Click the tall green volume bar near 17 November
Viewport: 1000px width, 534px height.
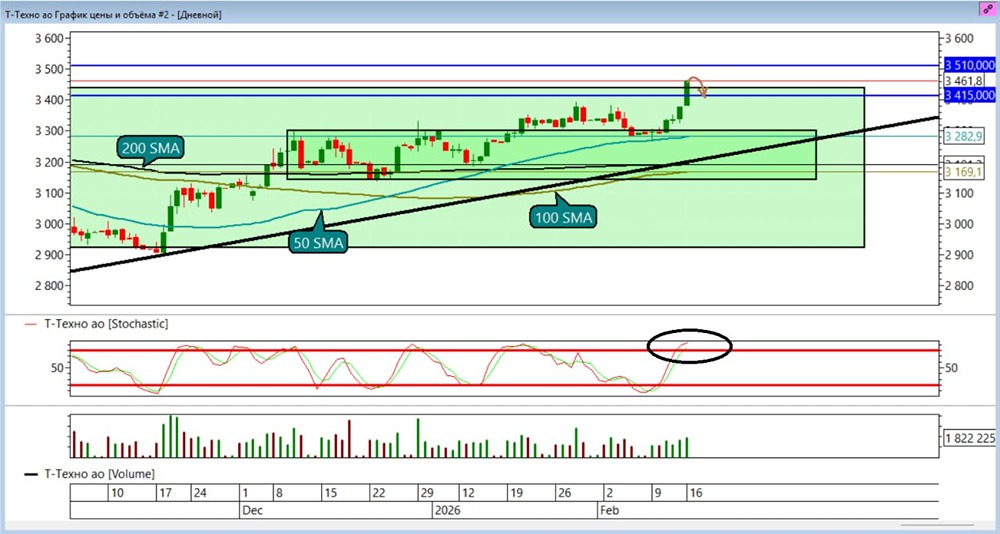click(170, 436)
